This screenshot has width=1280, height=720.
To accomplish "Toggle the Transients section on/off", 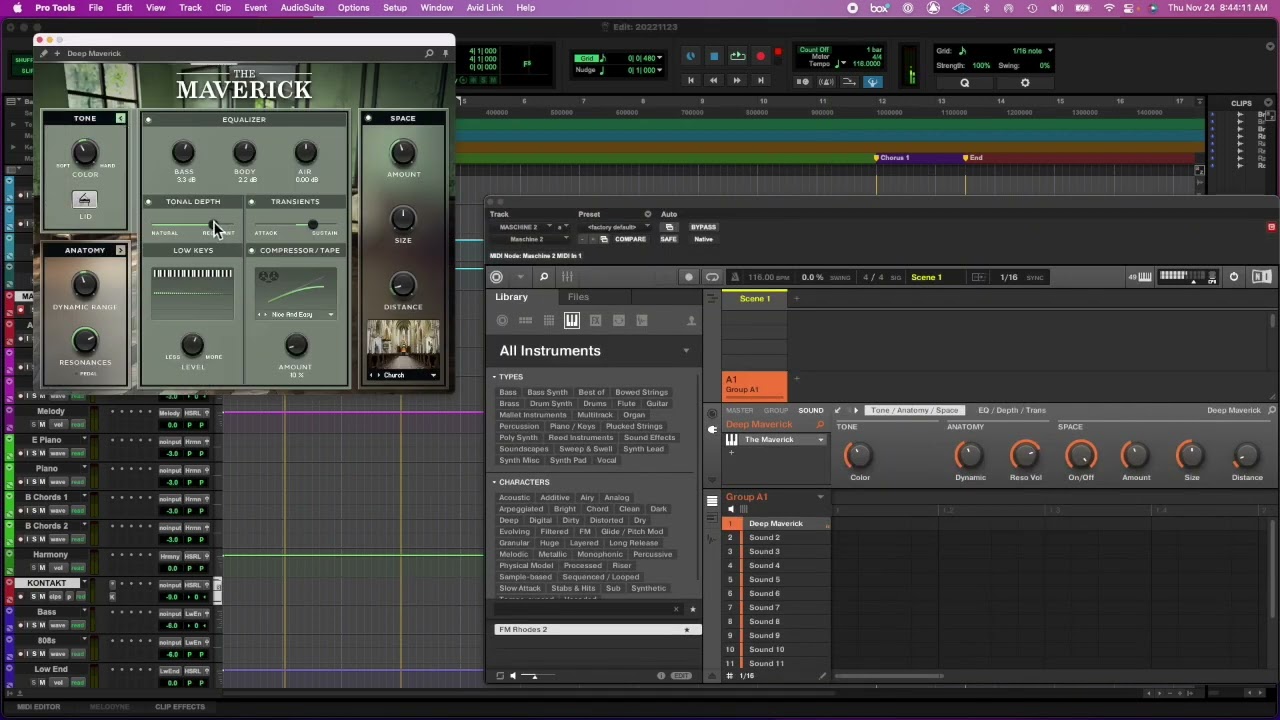I will click(251, 202).
